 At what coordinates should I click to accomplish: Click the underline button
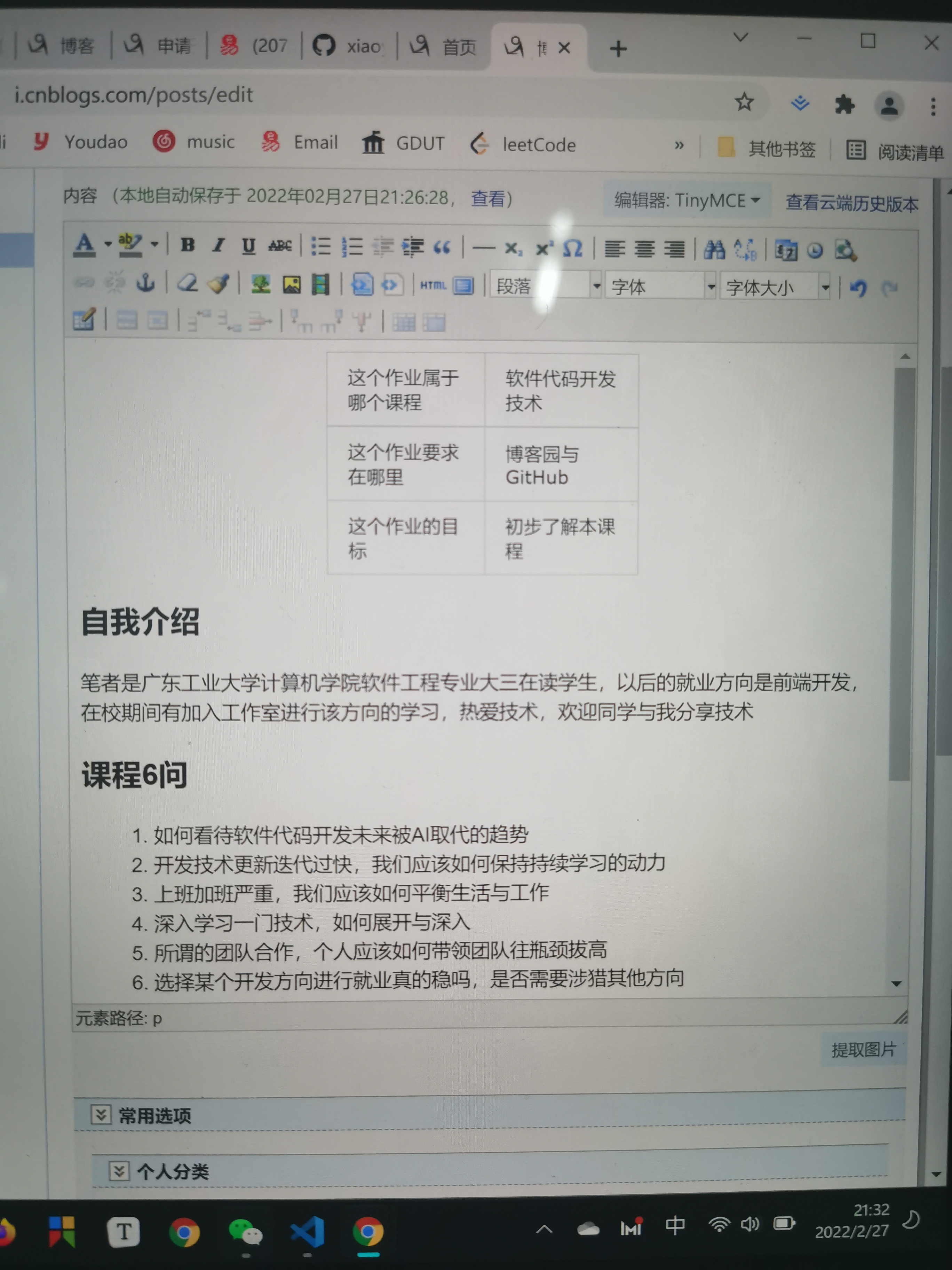click(x=248, y=247)
